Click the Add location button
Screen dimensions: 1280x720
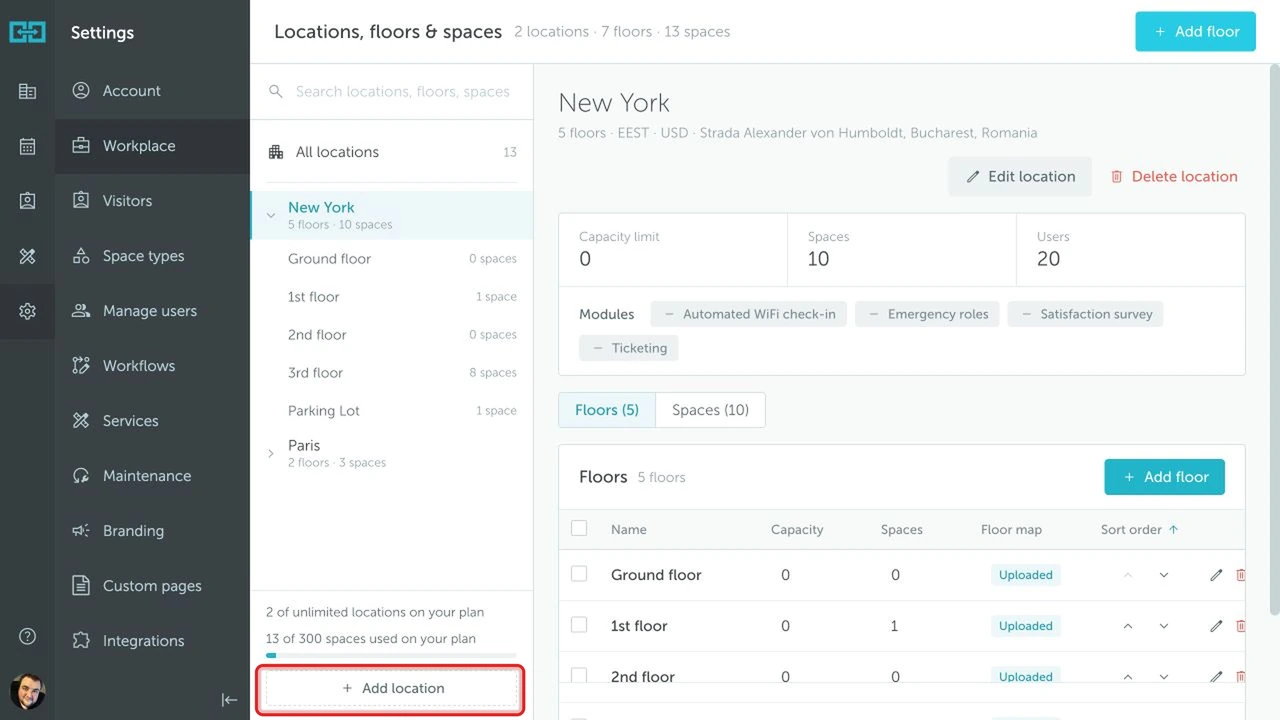point(392,689)
